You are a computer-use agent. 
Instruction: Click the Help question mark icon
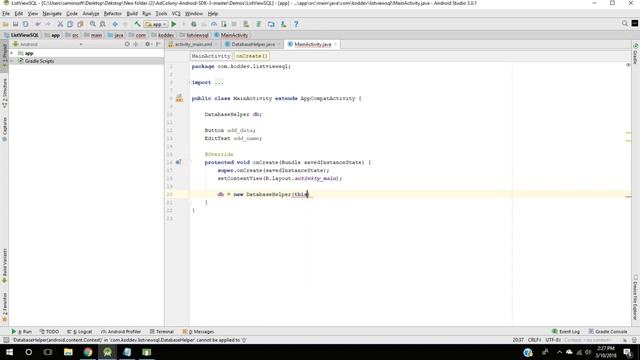pos(296,24)
